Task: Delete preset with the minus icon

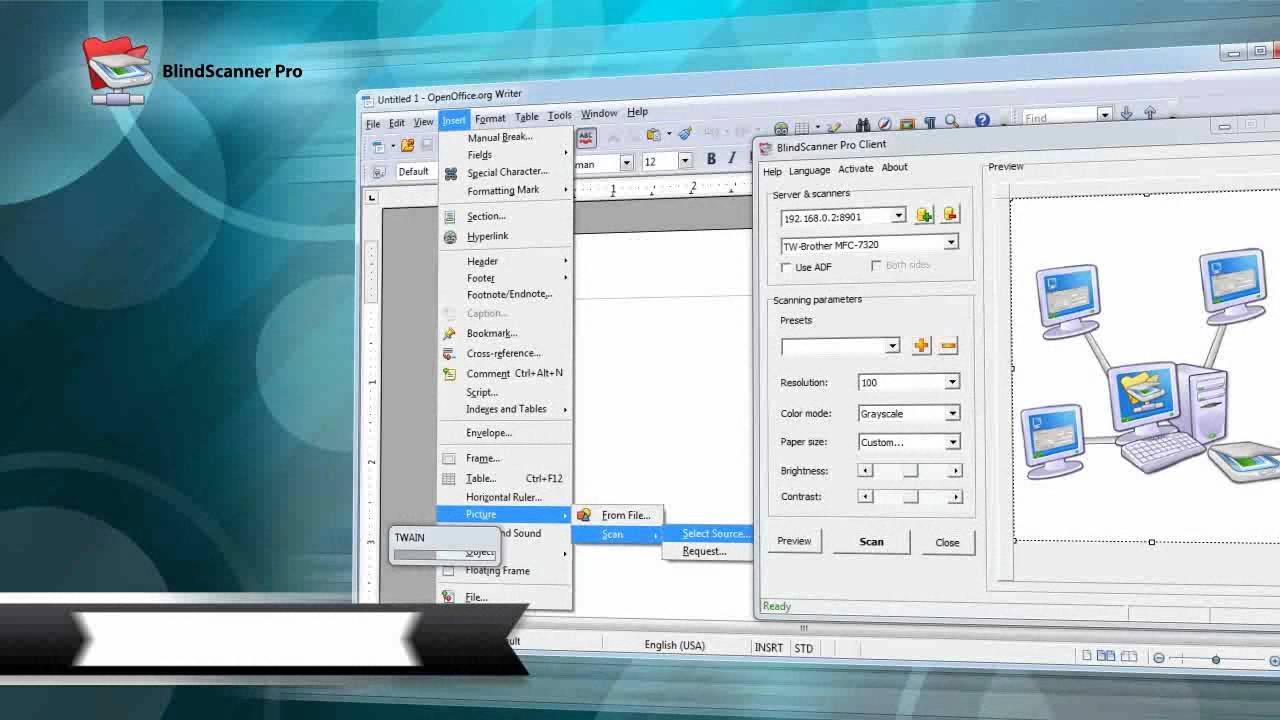Action: [948, 346]
